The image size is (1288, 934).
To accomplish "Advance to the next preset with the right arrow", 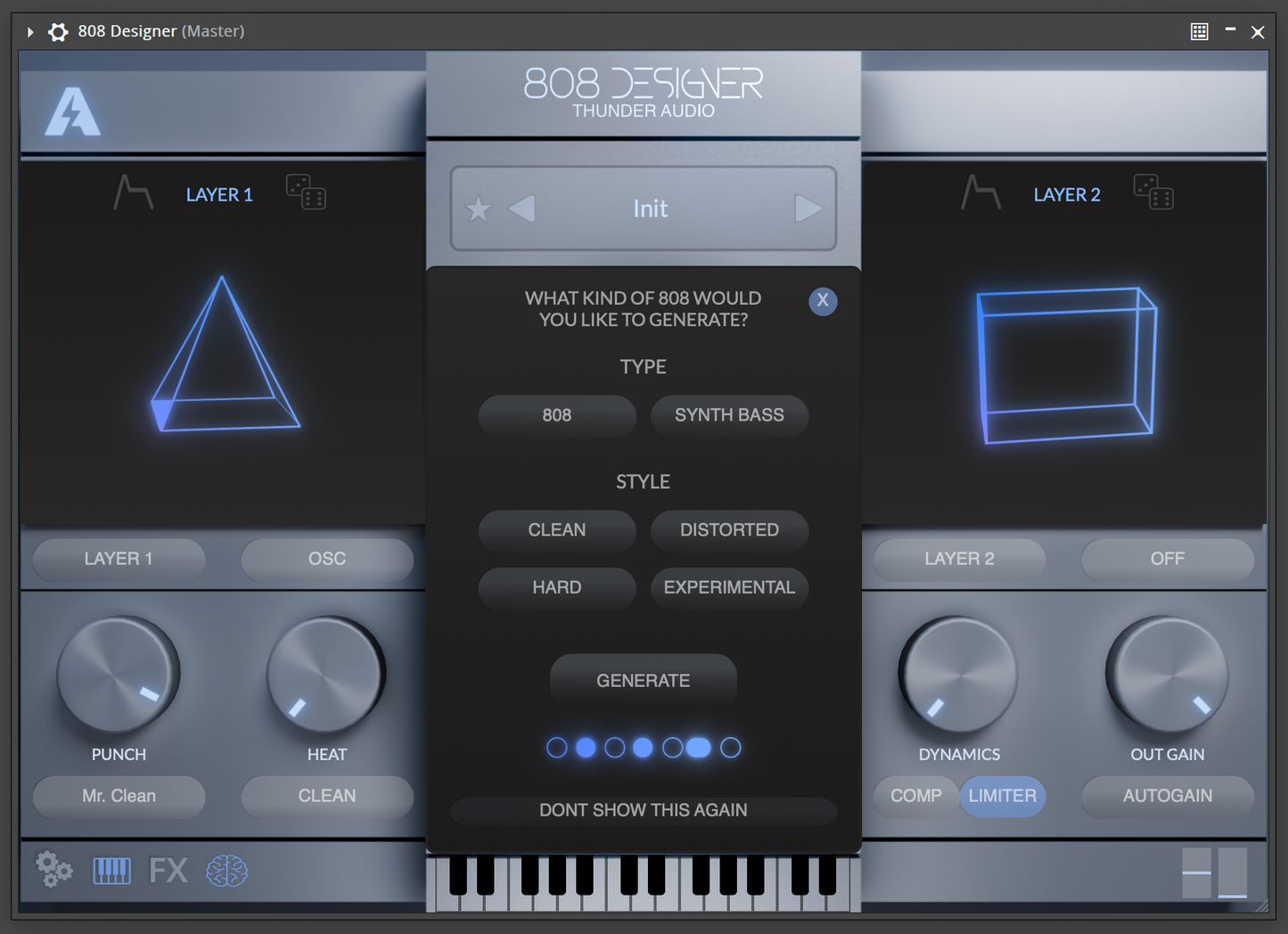I will 809,209.
